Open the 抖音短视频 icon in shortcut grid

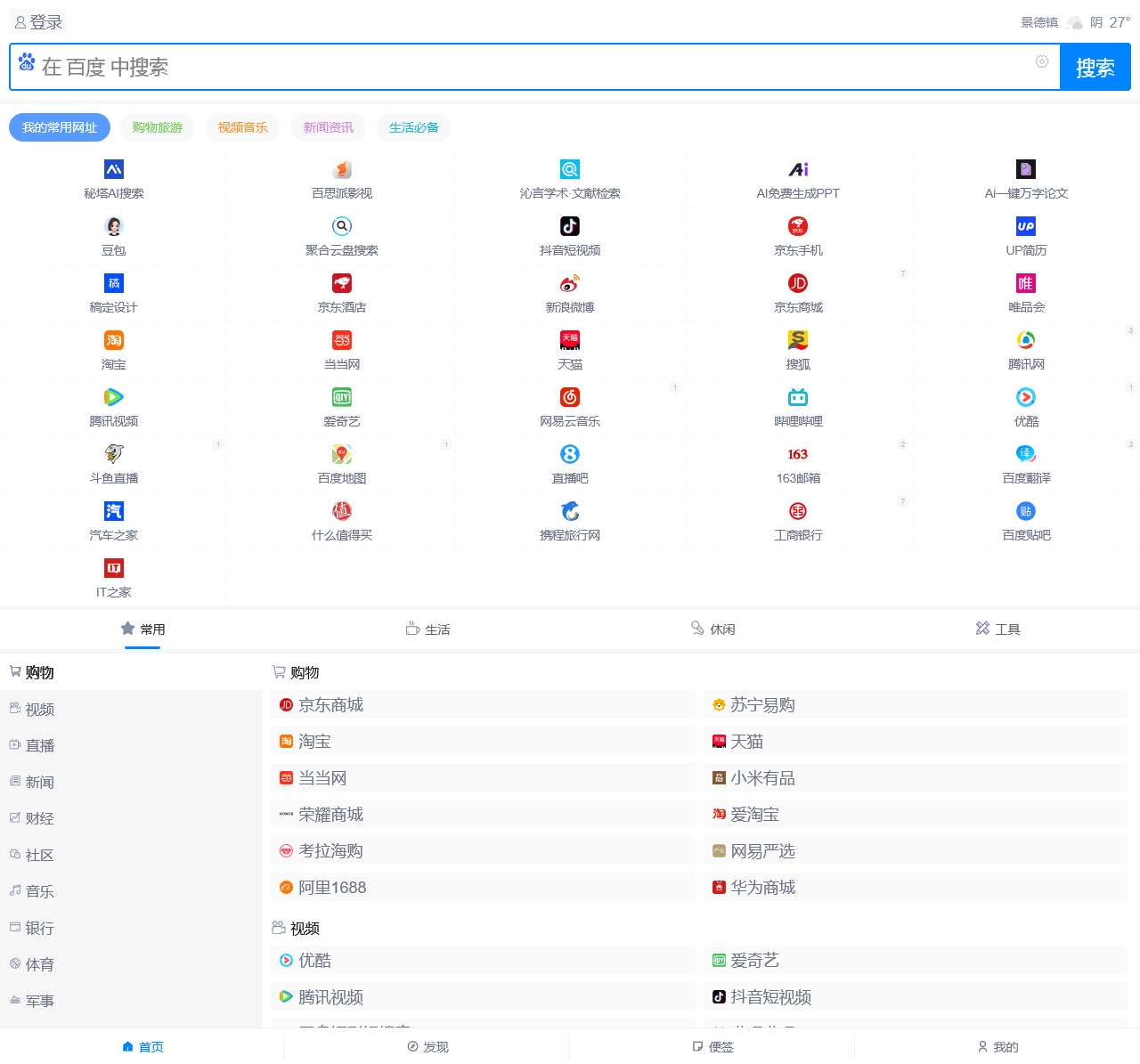click(570, 226)
